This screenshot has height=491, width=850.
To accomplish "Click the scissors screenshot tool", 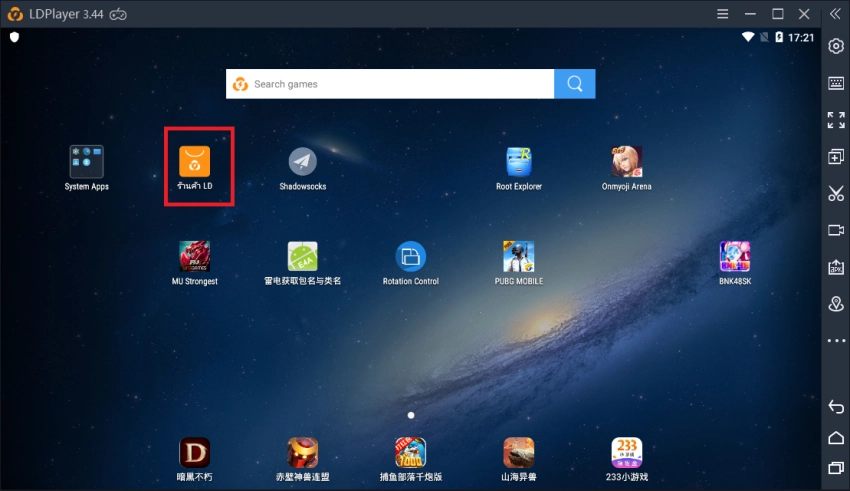I will [x=836, y=193].
